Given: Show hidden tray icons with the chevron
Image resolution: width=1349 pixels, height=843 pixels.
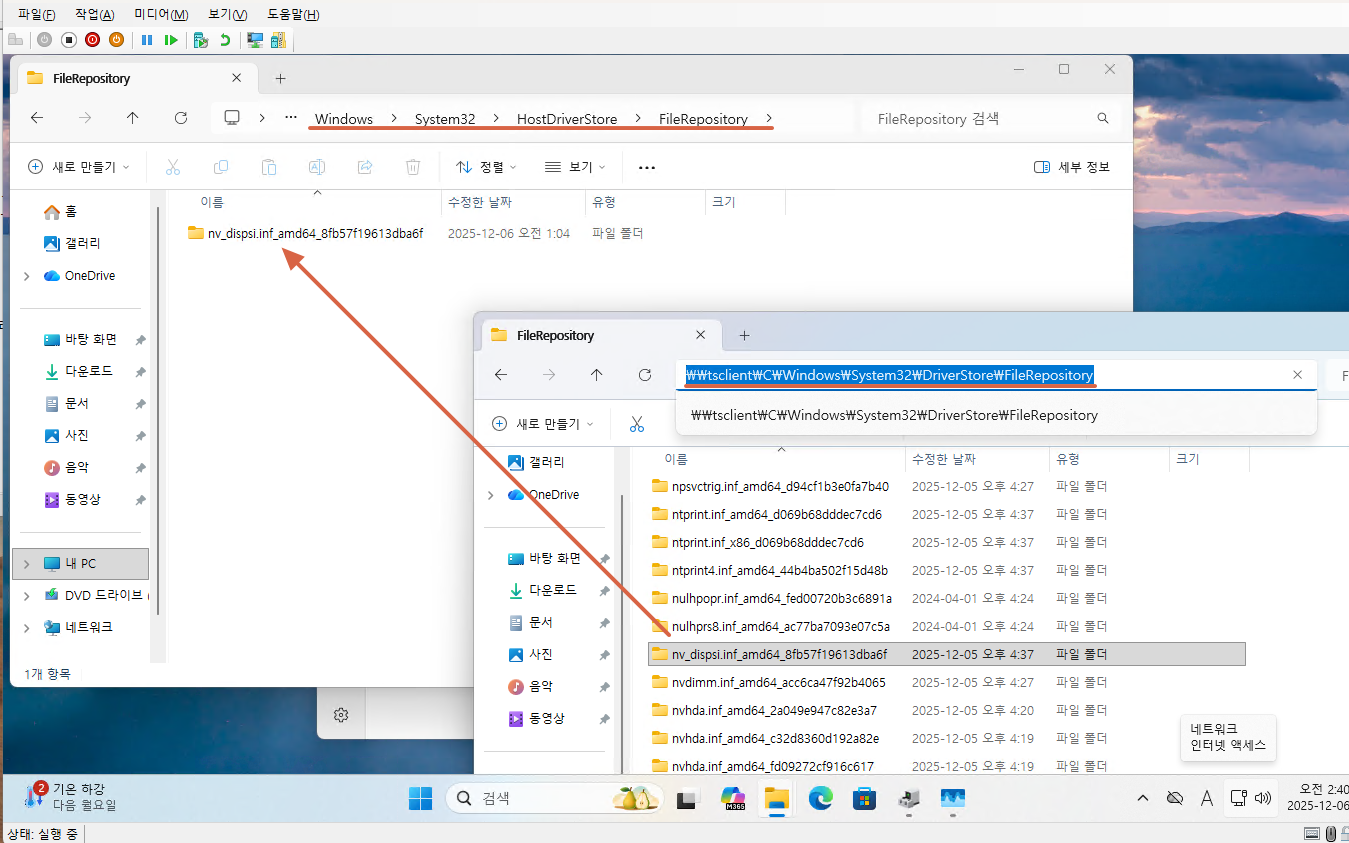Looking at the screenshot, I should tap(1143, 798).
